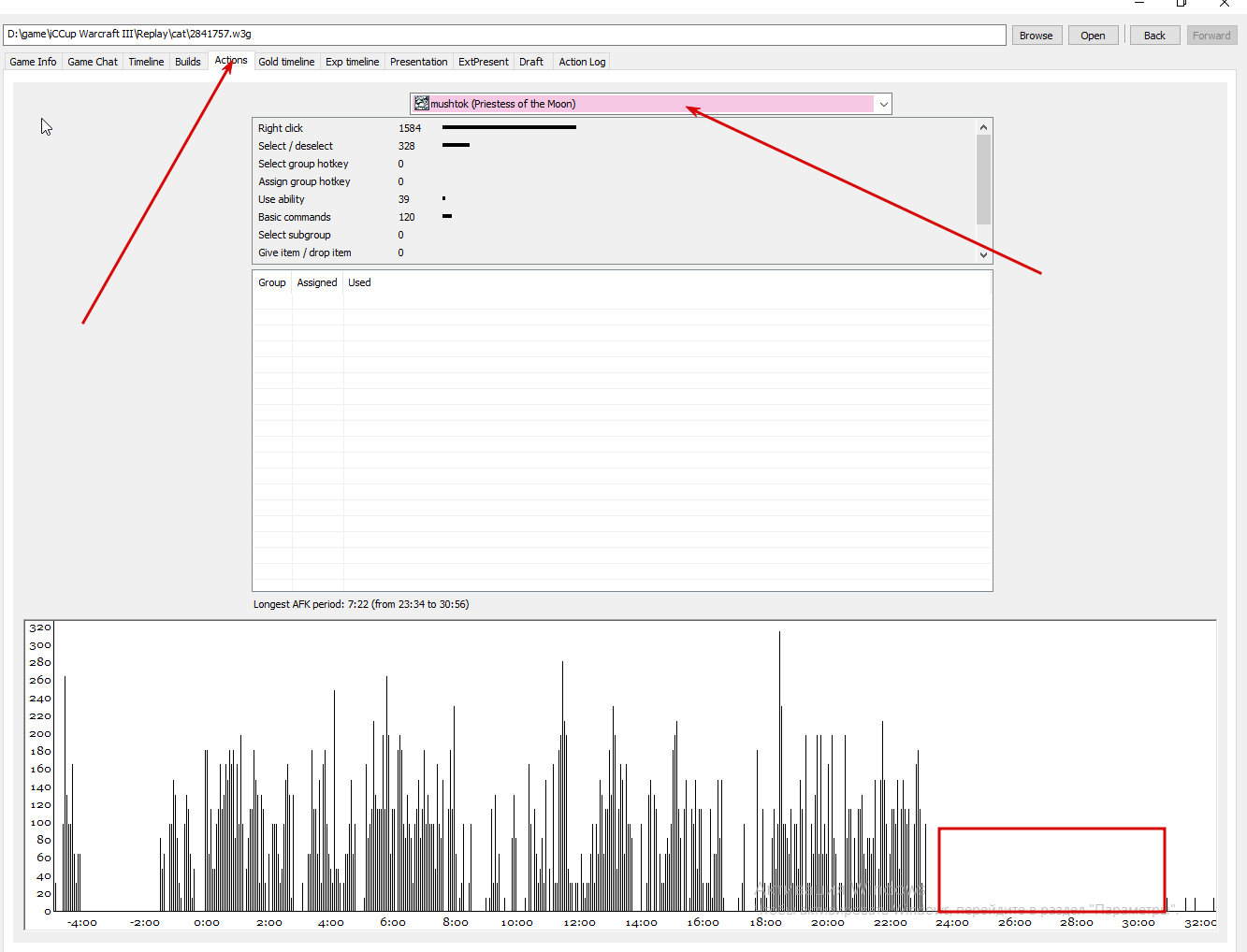This screenshot has height=952, width=1247.
Task: Click the 1584 right click count
Action: [410, 128]
